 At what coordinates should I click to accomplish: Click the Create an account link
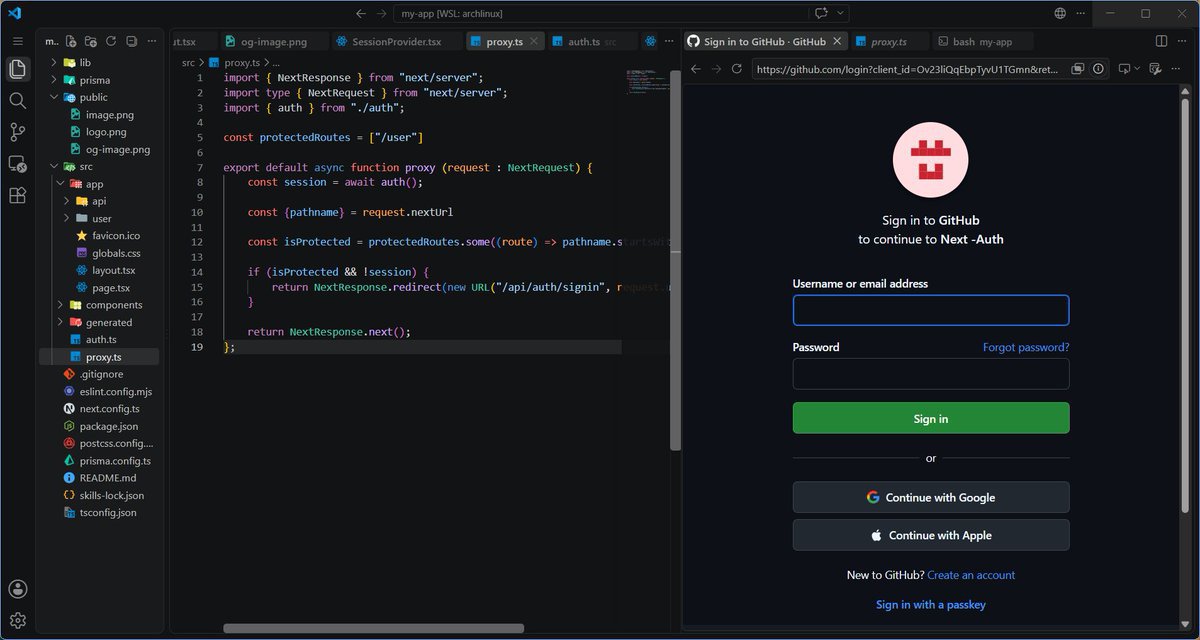click(971, 575)
